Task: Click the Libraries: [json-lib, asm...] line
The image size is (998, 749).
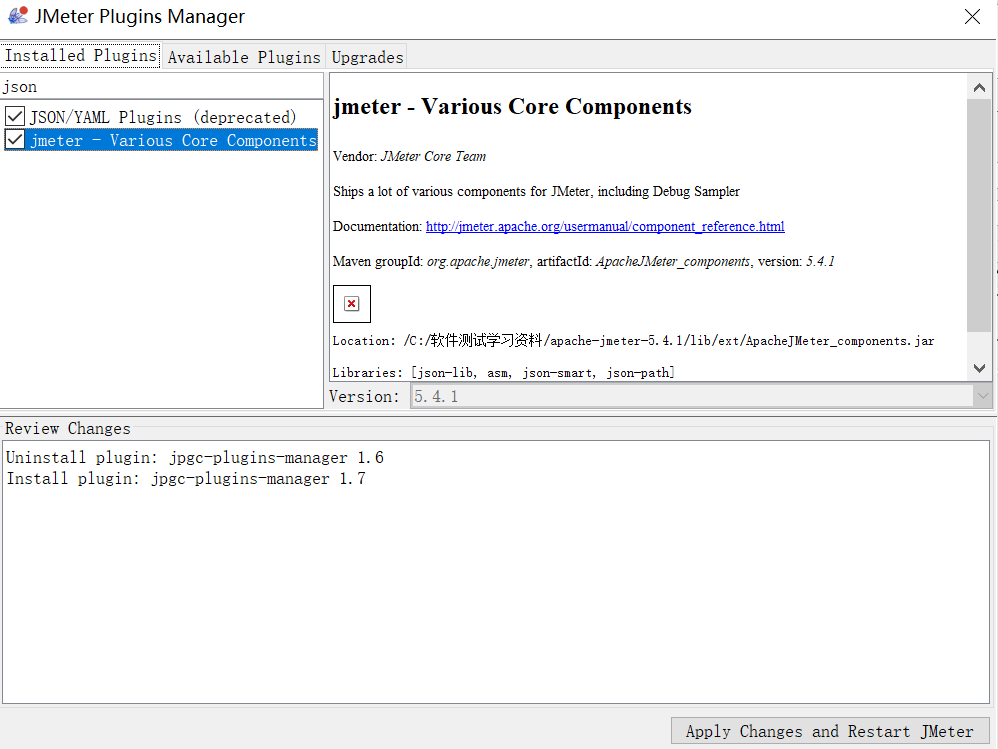Action: pyautogui.click(x=503, y=372)
